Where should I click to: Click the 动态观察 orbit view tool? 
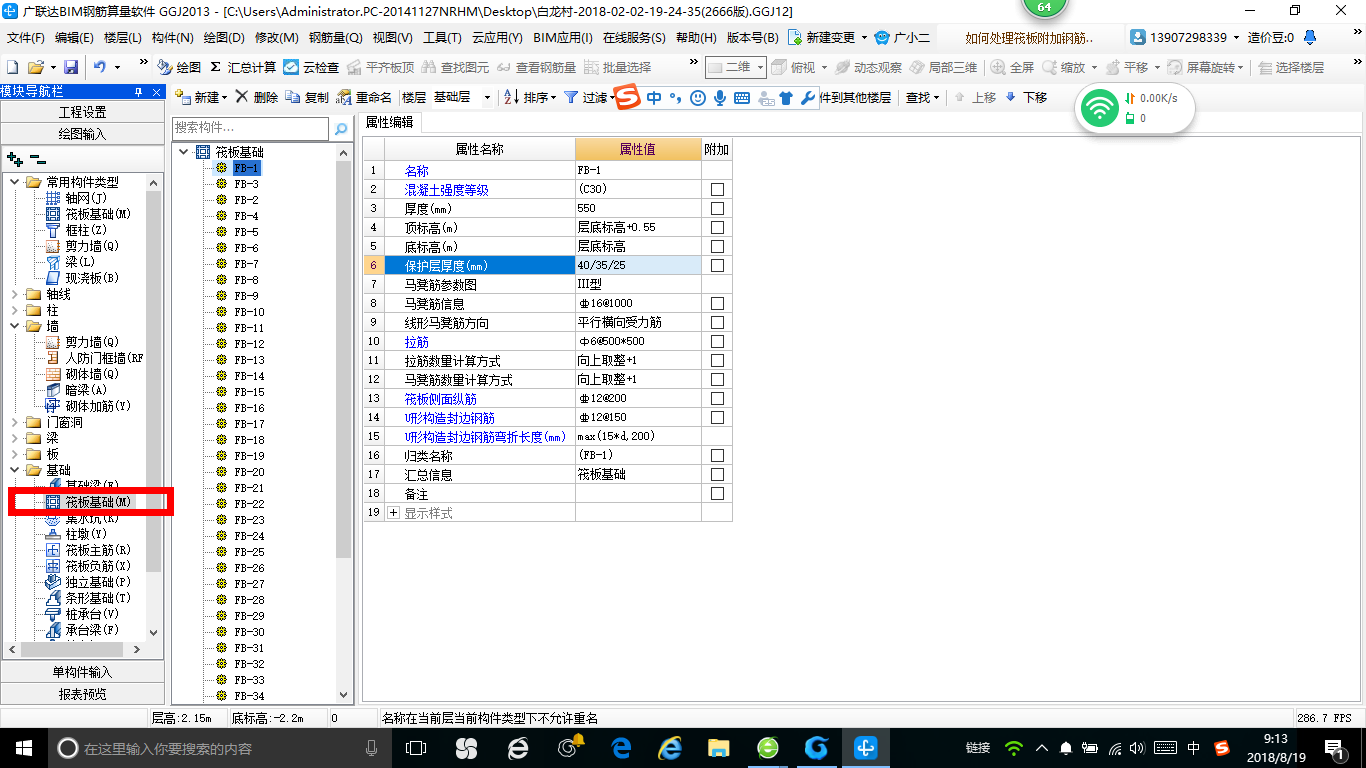(868, 67)
